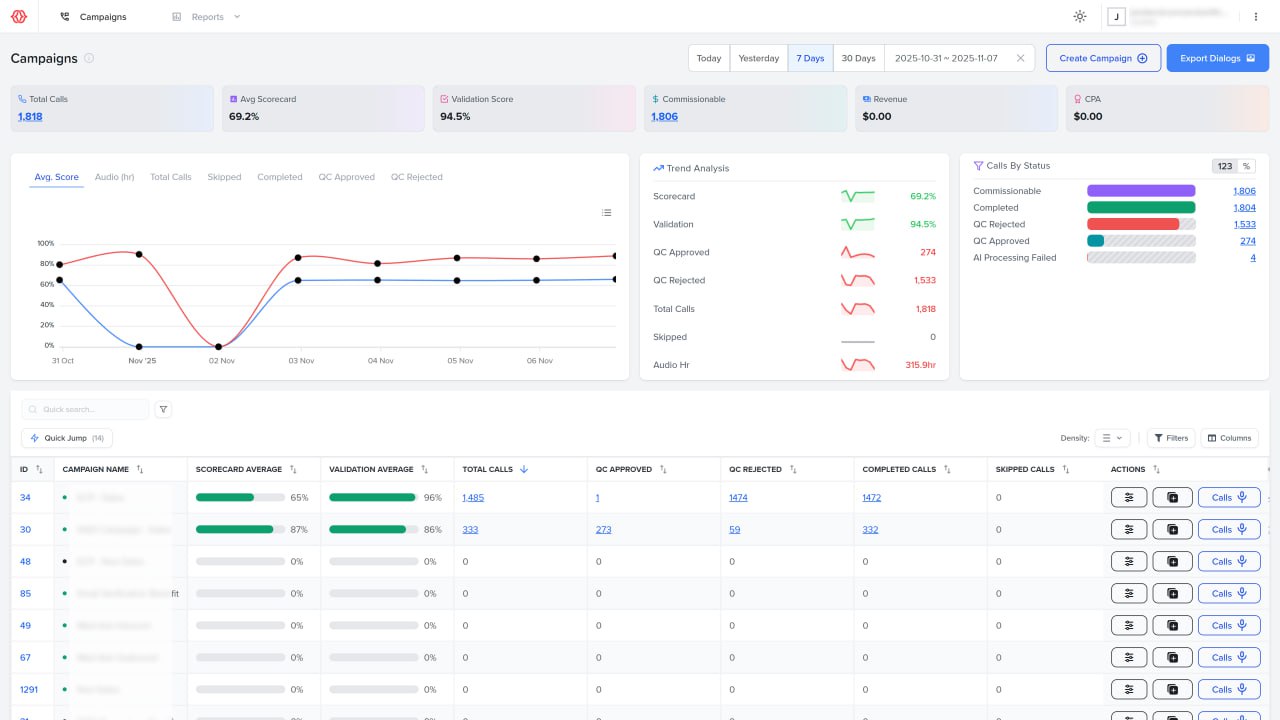Viewport: 1280px width, 720px height.
Task: Open the three-dot menu in top bar
Action: (x=1255, y=17)
